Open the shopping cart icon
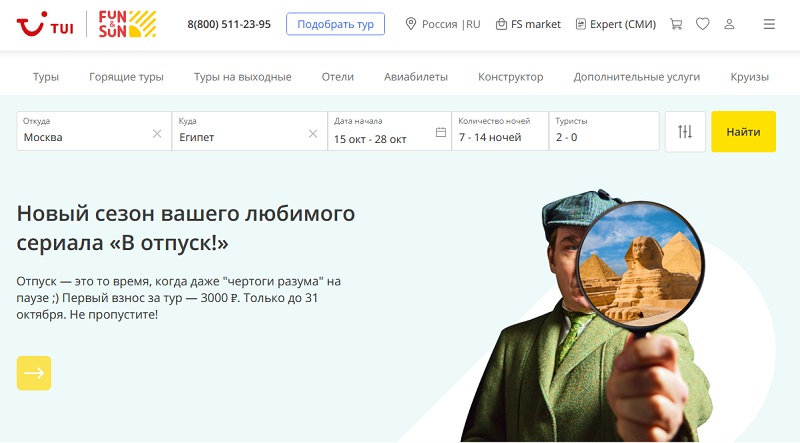The height and width of the screenshot is (443, 800). 676,24
